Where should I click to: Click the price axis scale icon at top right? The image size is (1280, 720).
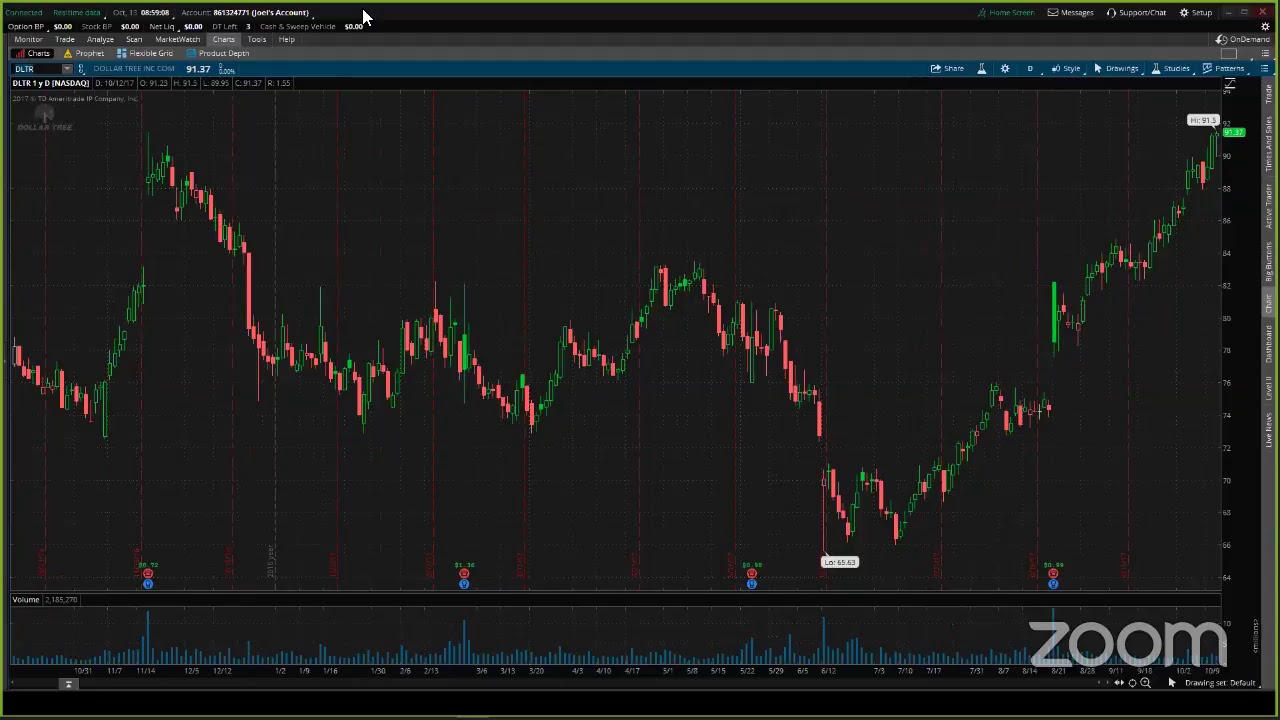[x=1229, y=84]
